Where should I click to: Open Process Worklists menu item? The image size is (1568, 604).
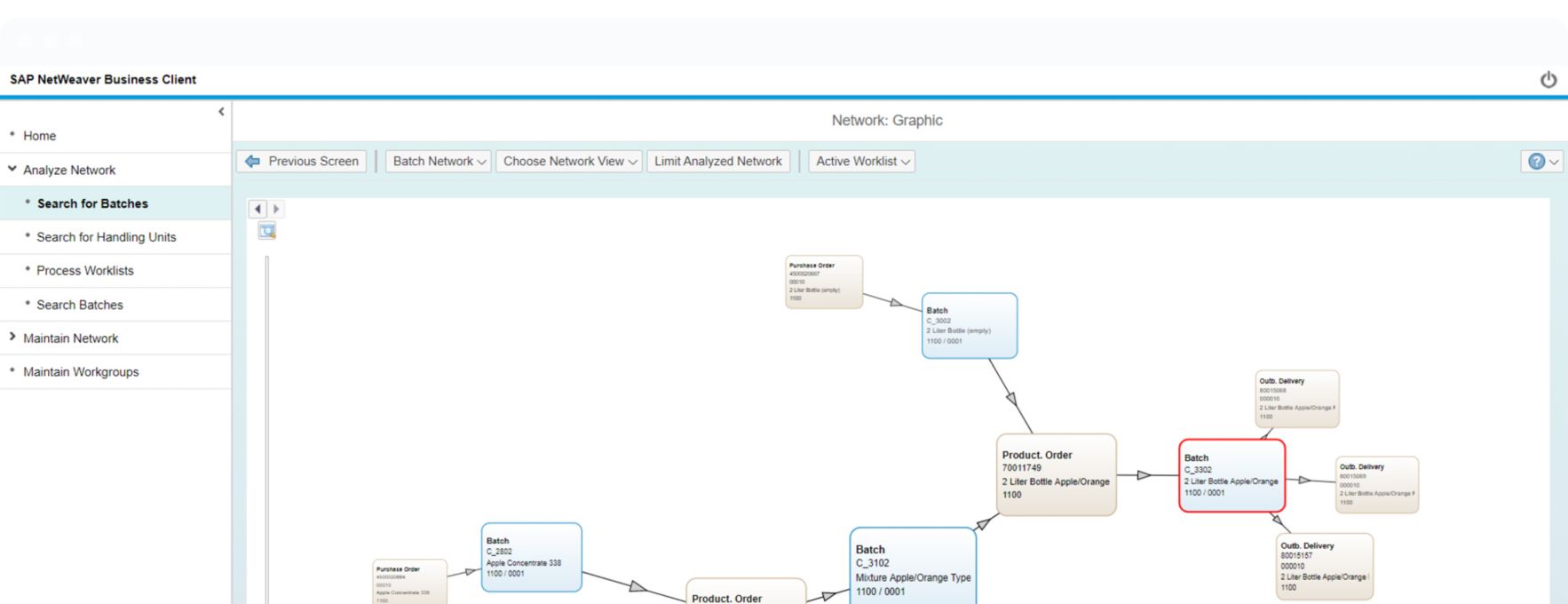[x=84, y=271]
